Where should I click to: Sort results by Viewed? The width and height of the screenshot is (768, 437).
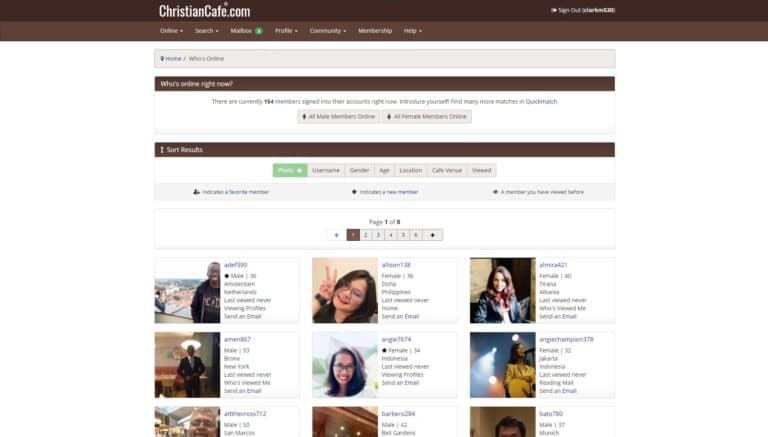481,170
